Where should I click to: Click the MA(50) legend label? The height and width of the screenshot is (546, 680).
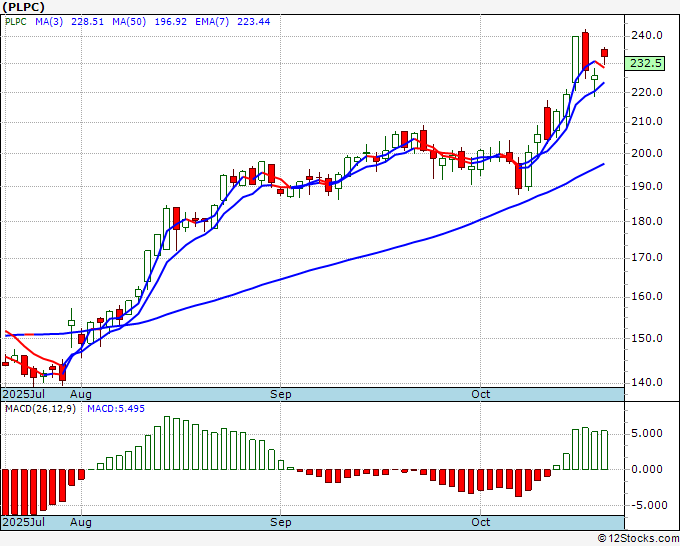129,22
